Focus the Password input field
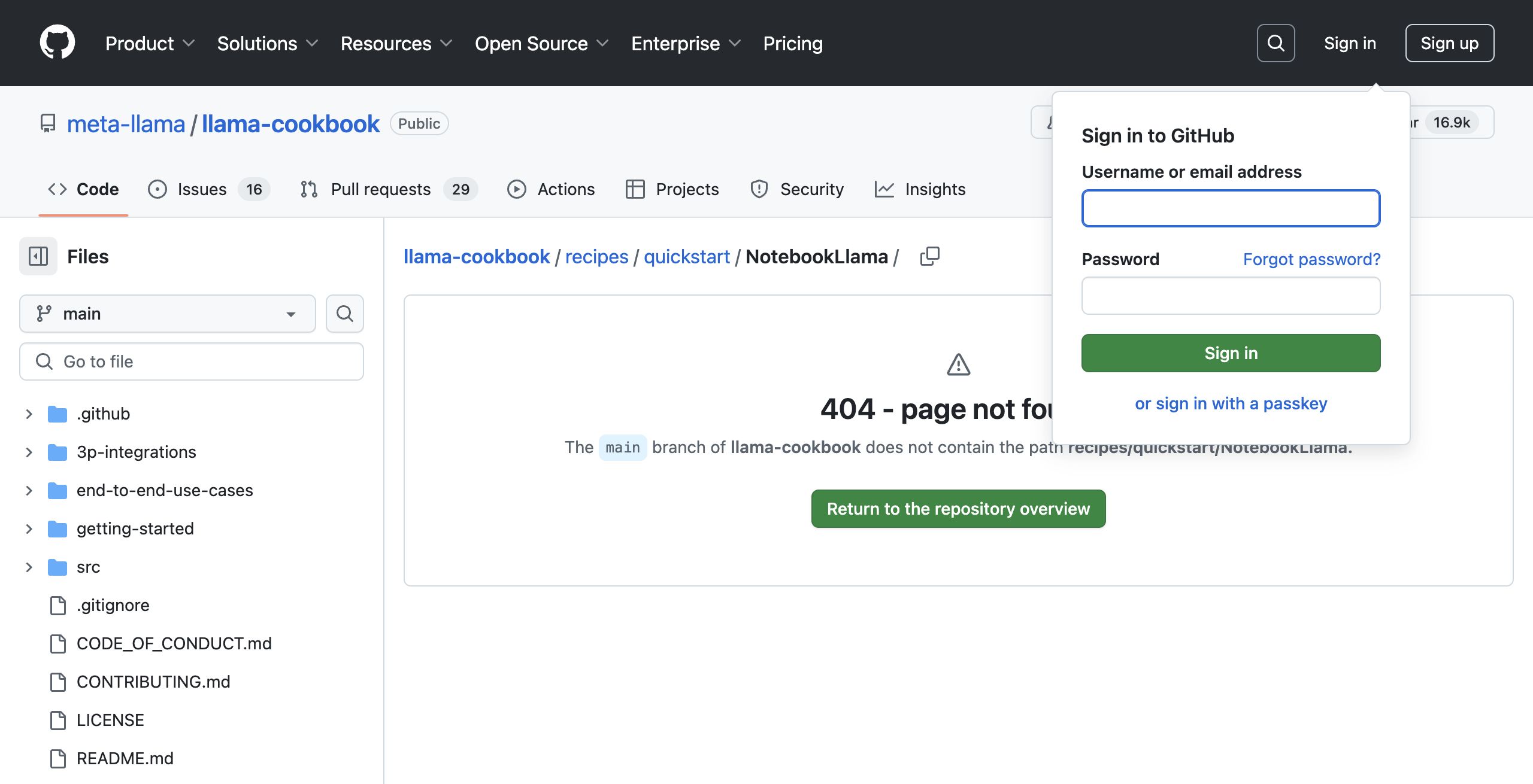The image size is (1533, 784). (x=1231, y=296)
